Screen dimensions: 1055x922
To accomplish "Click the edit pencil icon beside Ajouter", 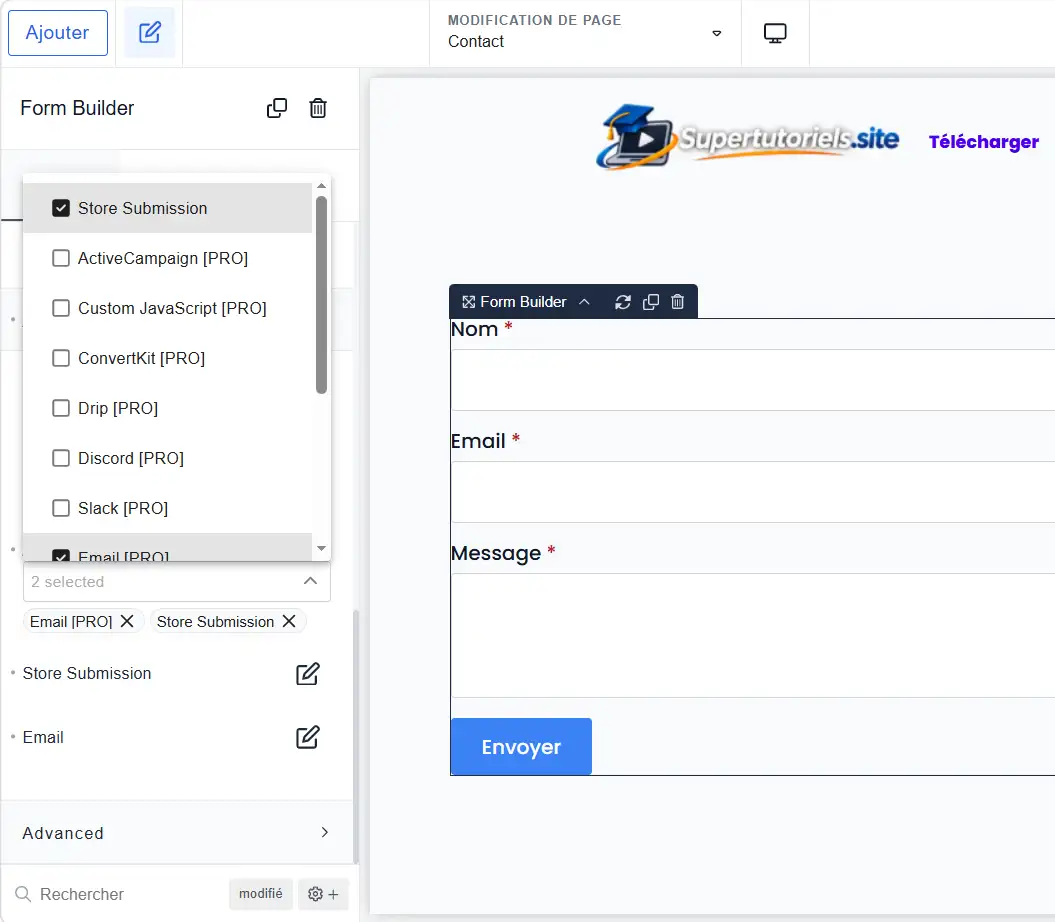I will (149, 32).
